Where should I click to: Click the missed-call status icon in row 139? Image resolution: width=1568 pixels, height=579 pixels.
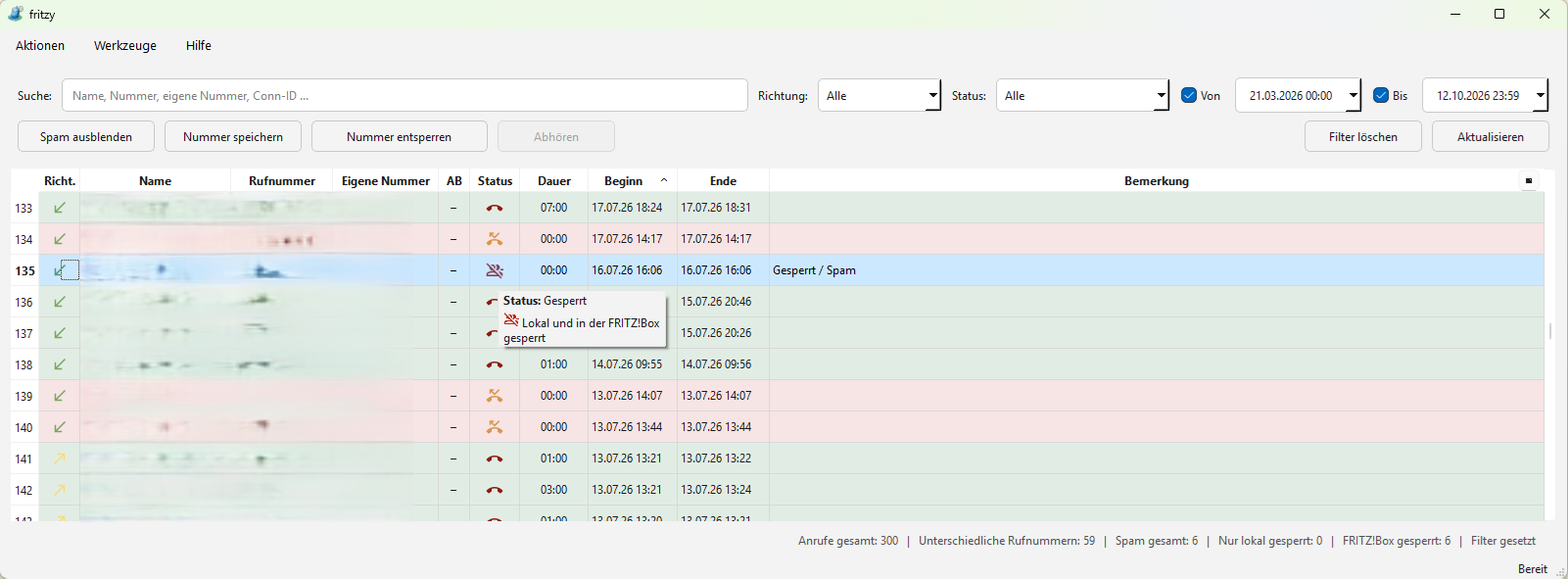495,396
